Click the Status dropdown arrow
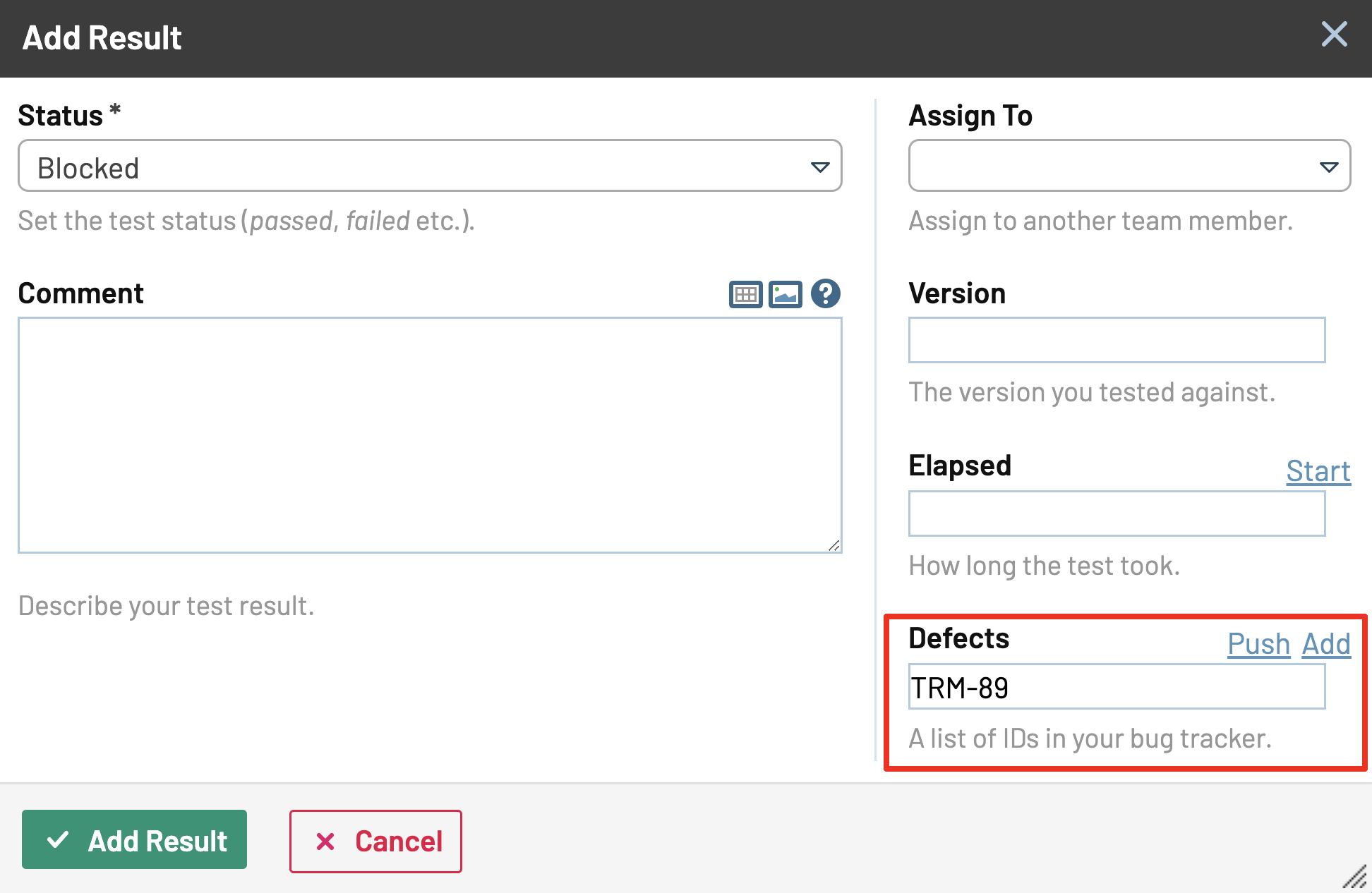The height and width of the screenshot is (893, 1372). (819, 167)
